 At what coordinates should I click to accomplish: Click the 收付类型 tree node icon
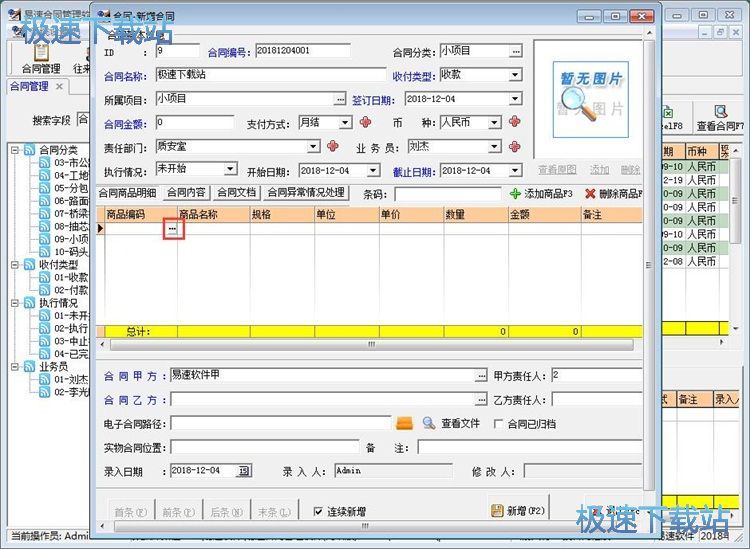[30, 264]
